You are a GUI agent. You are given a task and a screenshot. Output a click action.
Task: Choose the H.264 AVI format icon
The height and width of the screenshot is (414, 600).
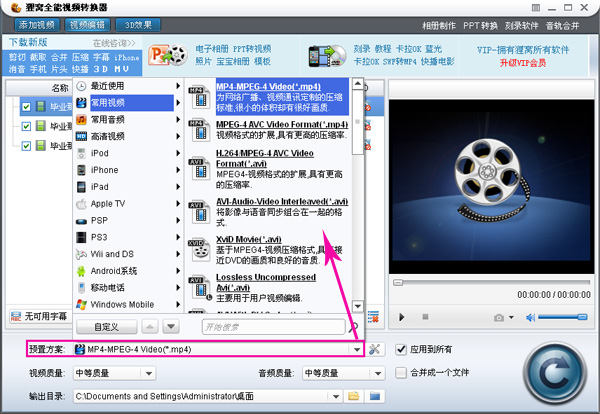(x=200, y=169)
